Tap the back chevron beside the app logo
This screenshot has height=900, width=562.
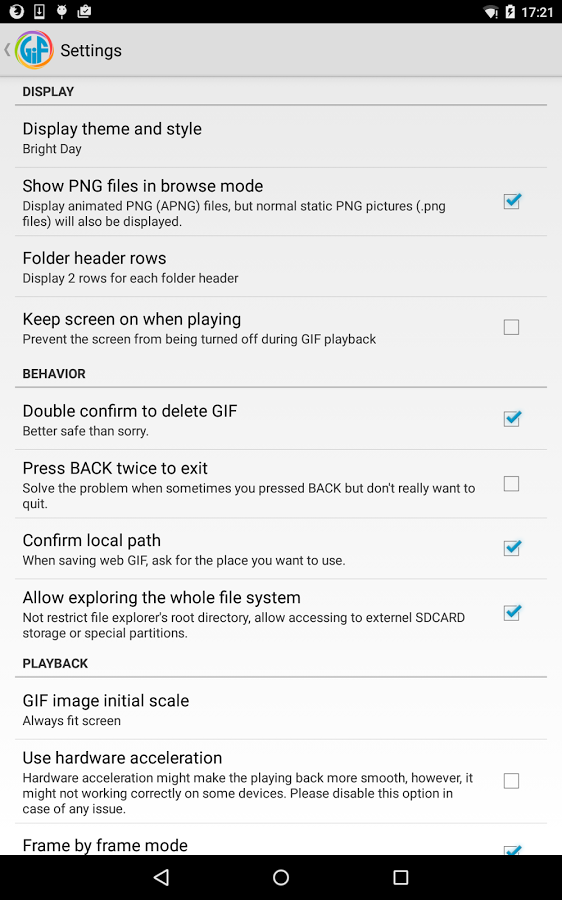tap(7, 50)
